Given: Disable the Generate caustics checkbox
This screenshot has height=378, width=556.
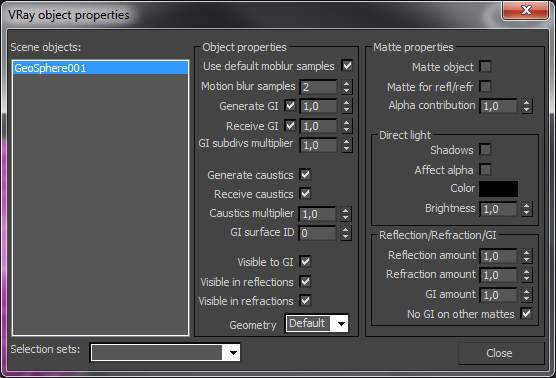Looking at the screenshot, I should click(x=305, y=174).
